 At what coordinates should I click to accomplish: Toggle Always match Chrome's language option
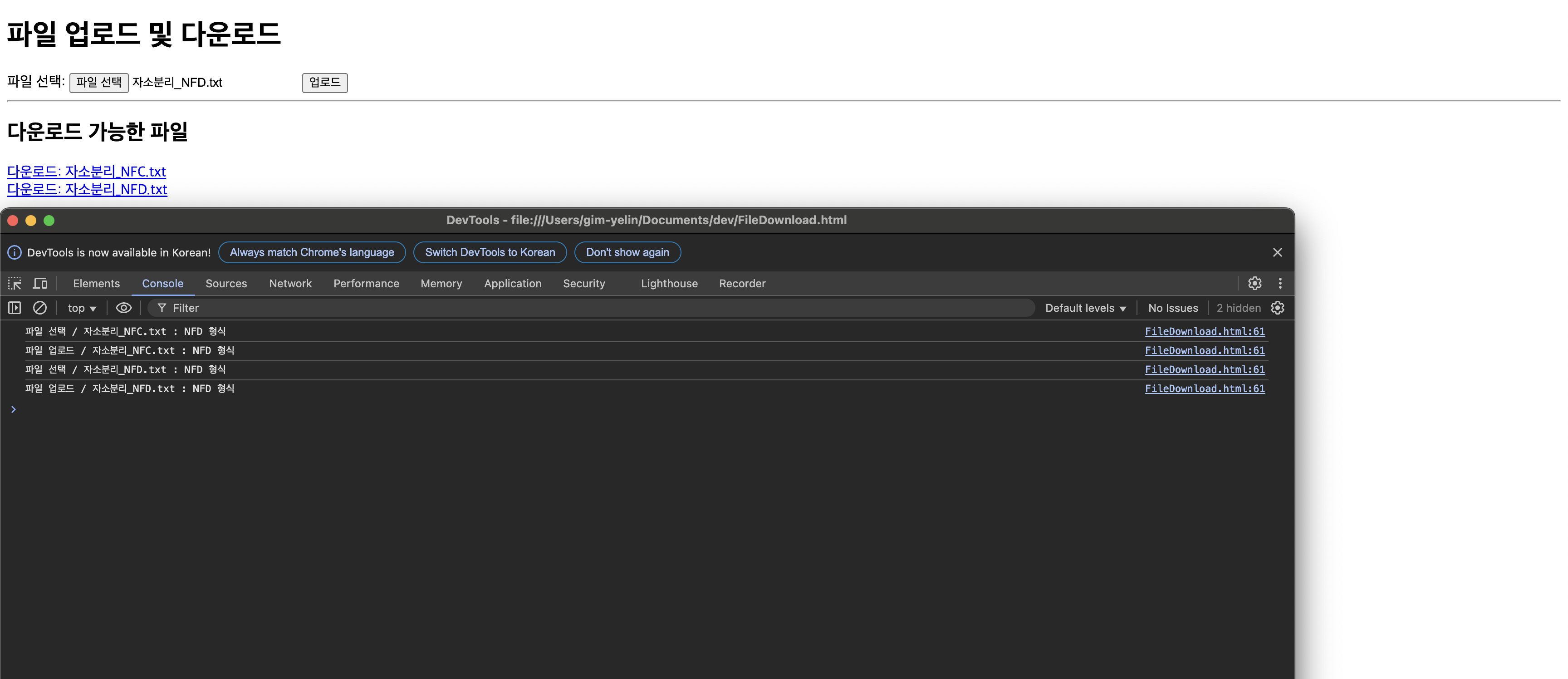coord(312,252)
